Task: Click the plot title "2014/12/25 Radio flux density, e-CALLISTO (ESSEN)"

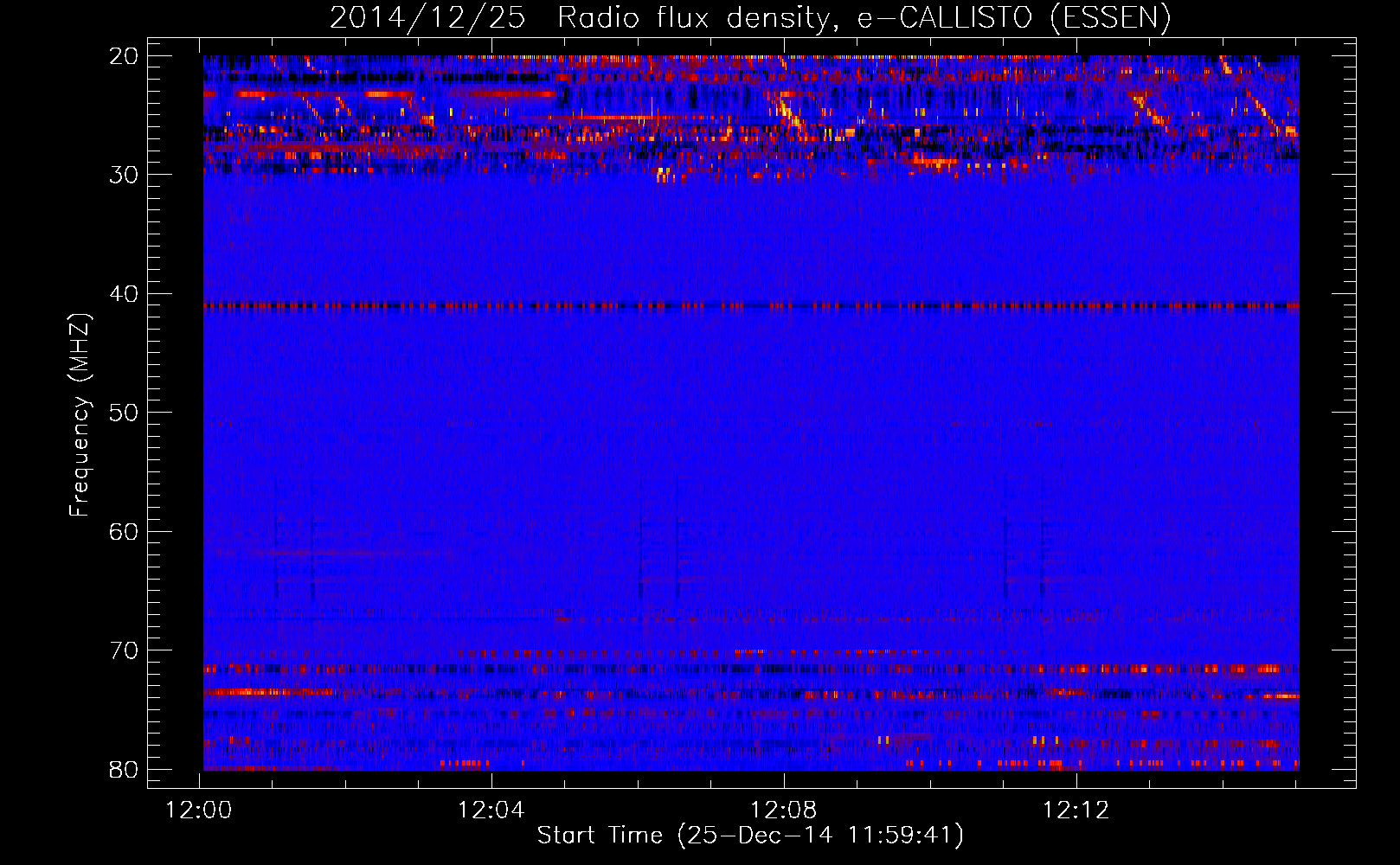Action: pos(750,17)
